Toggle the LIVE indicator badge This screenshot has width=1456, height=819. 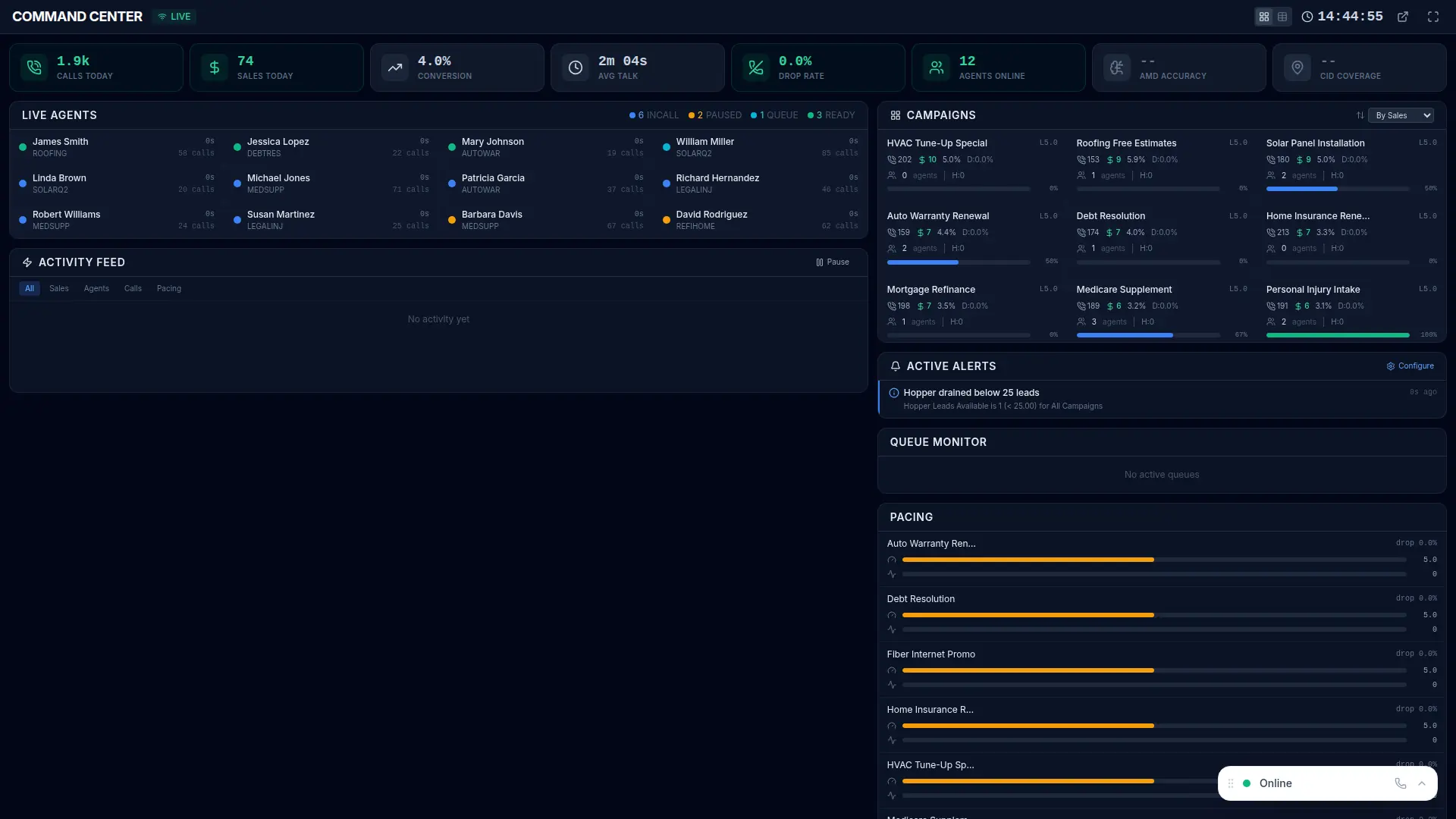click(174, 16)
